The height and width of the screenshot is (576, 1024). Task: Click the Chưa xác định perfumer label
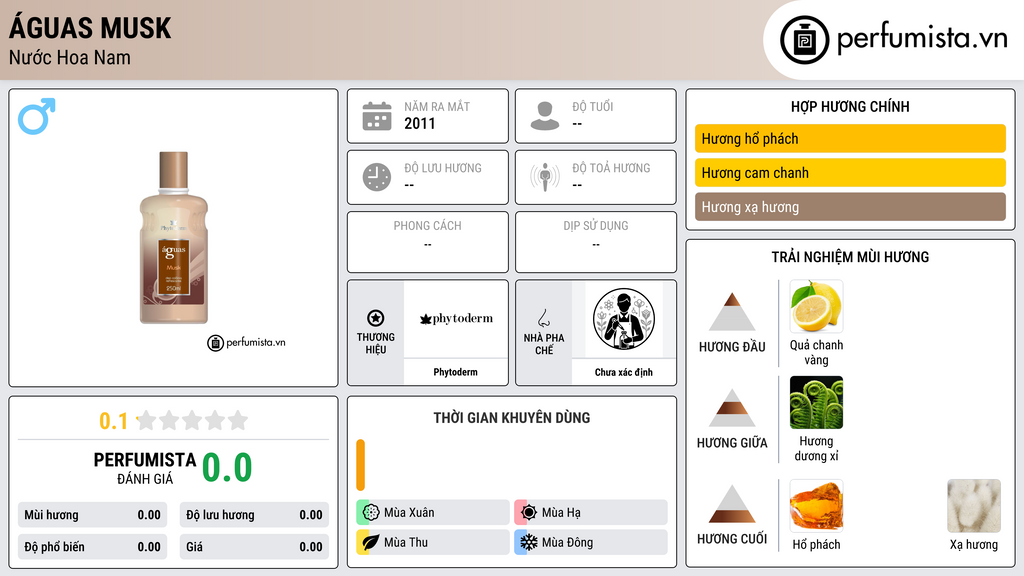[624, 372]
